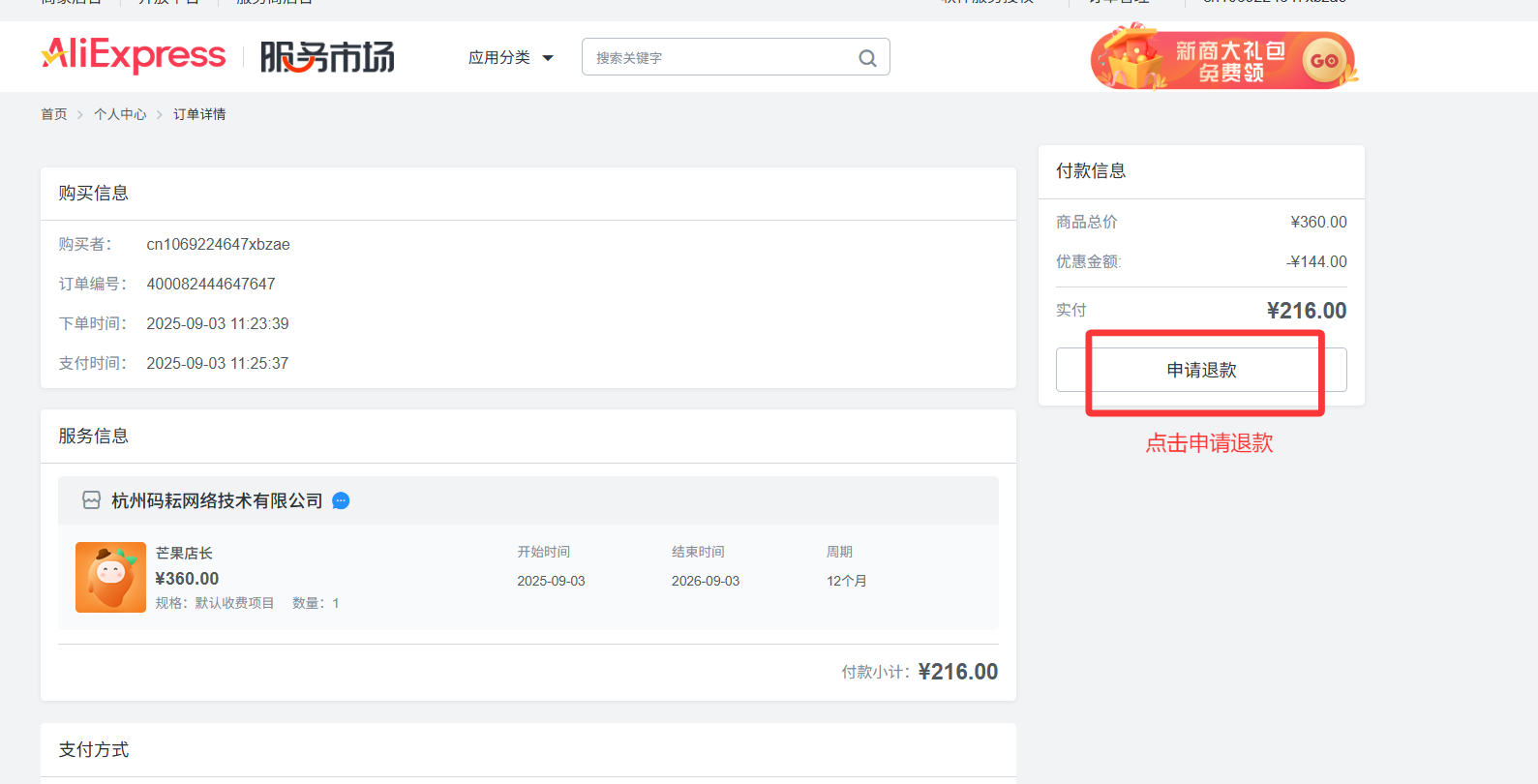This screenshot has height=784, width=1538.
Task: Click the order number 400082444647647
Action: [211, 284]
